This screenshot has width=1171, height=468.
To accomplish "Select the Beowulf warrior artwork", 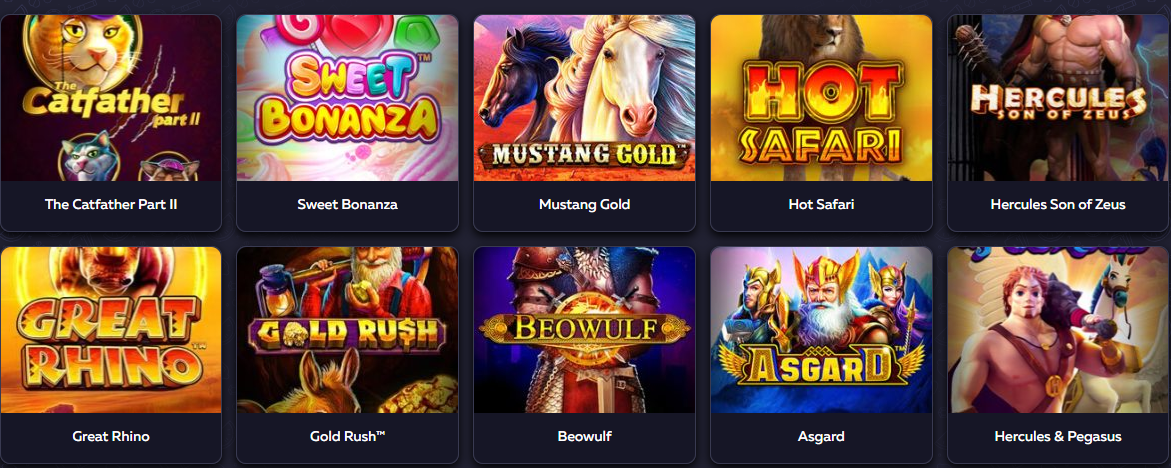I will click(585, 330).
